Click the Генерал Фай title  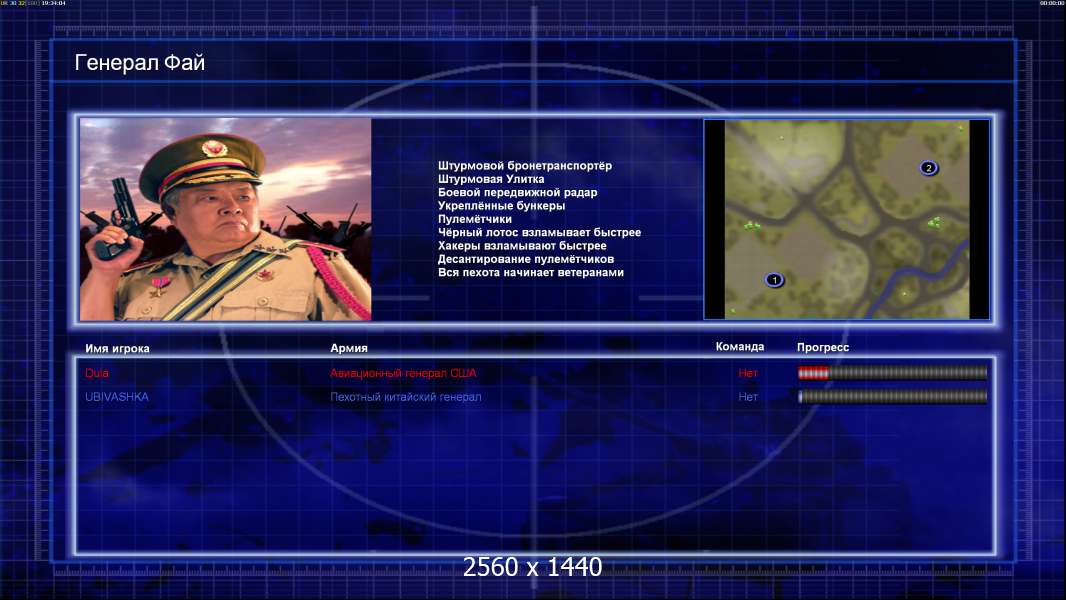[x=139, y=63]
